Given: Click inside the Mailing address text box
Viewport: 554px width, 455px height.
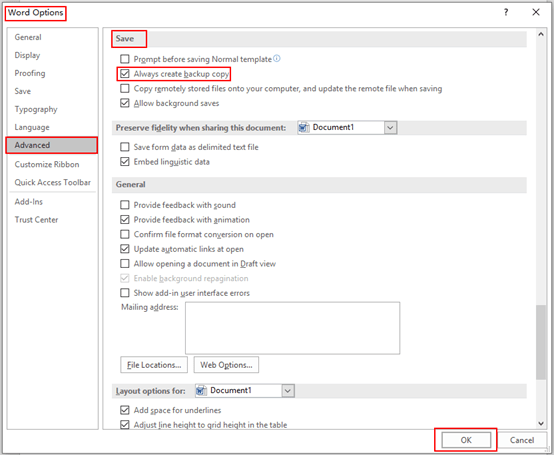Looking at the screenshot, I should tap(293, 328).
